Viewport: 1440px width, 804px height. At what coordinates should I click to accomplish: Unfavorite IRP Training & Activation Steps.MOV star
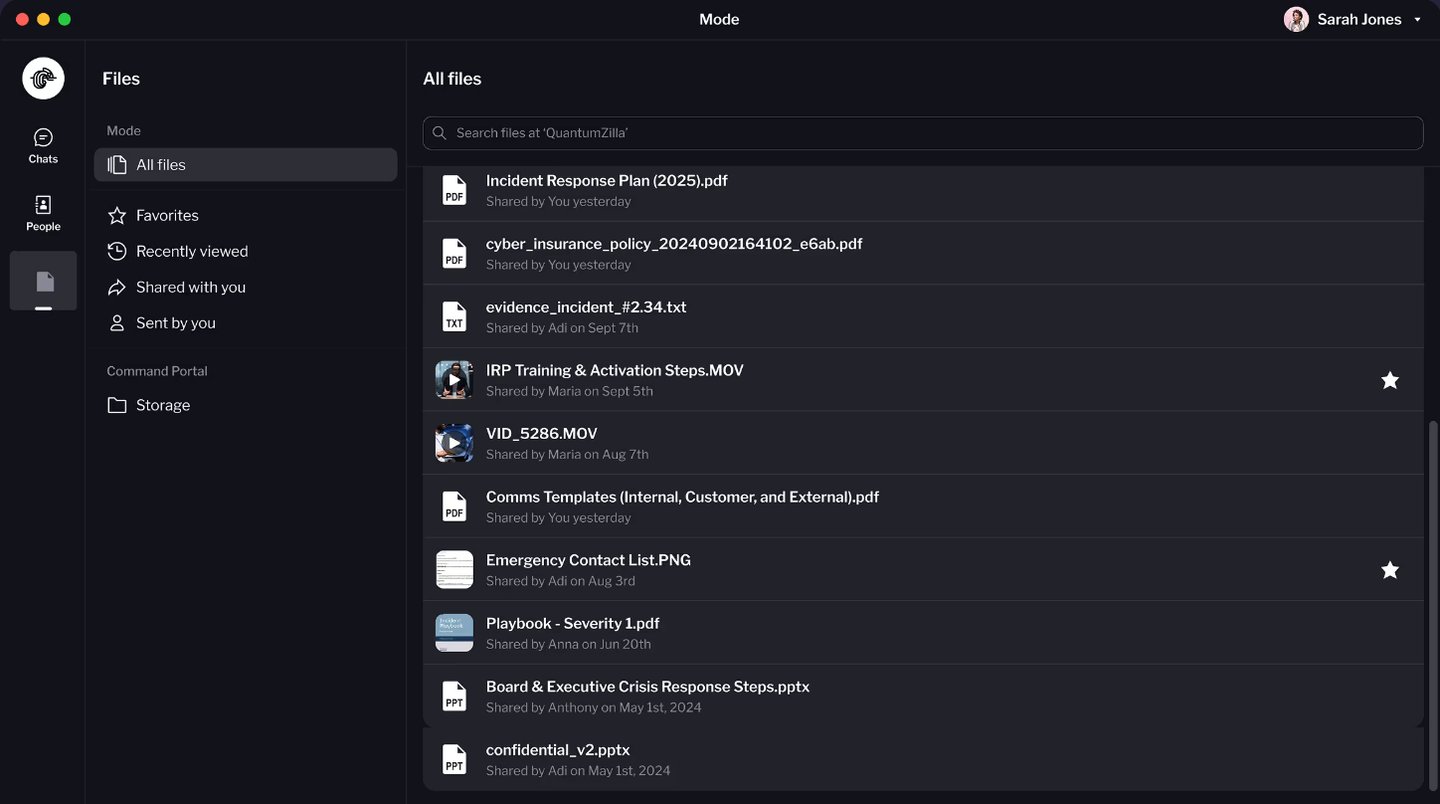(x=1389, y=380)
